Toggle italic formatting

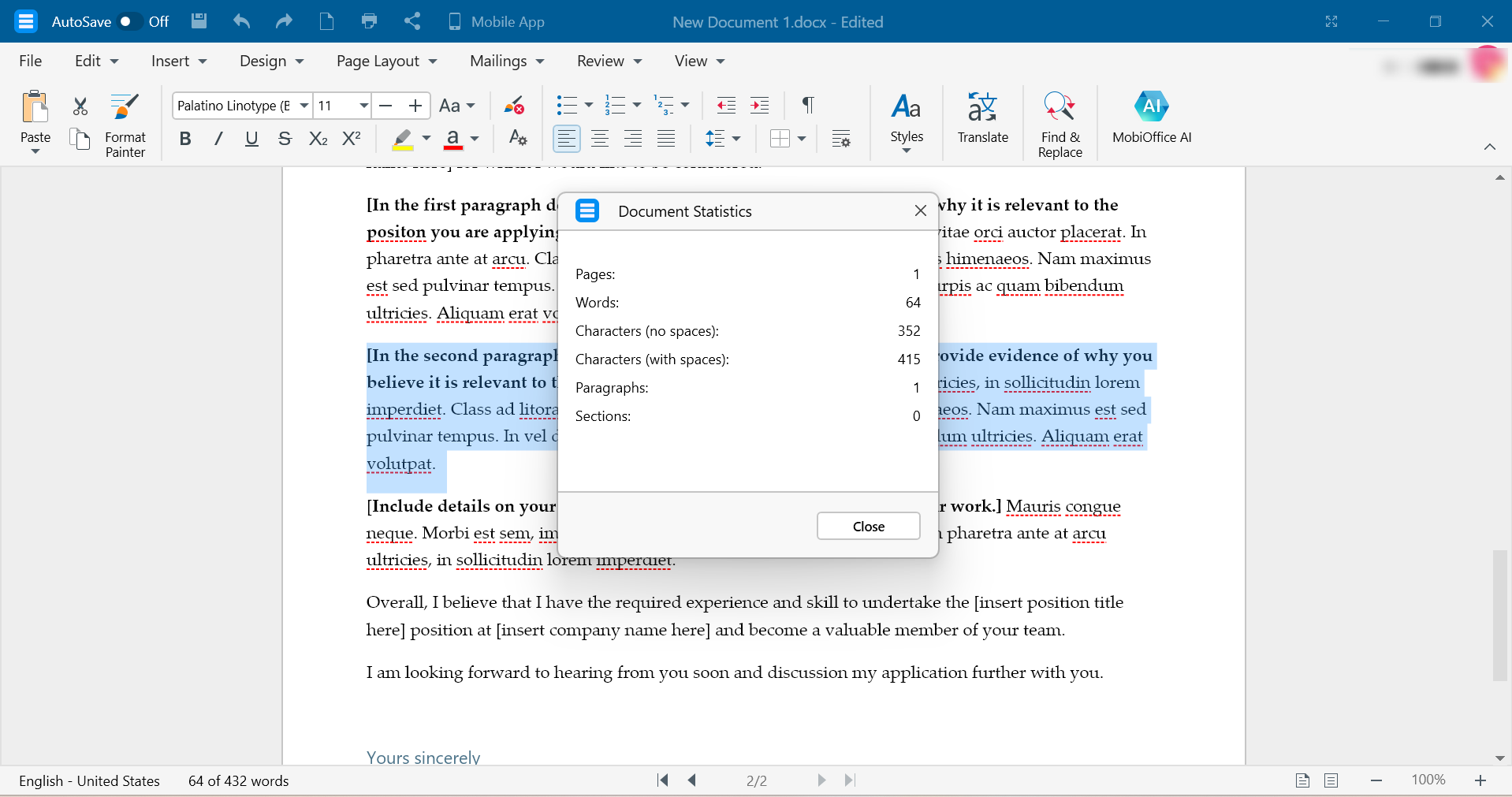pyautogui.click(x=218, y=139)
